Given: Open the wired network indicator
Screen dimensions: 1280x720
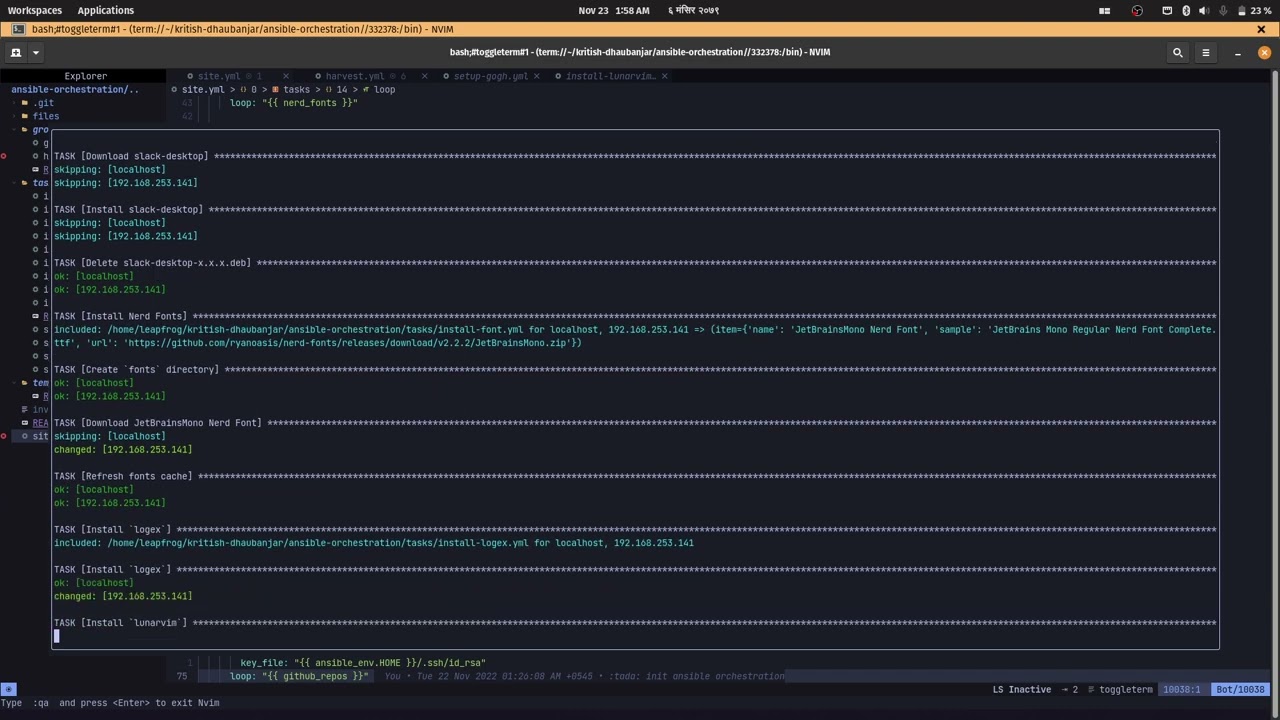Looking at the screenshot, I should coord(1167,11).
